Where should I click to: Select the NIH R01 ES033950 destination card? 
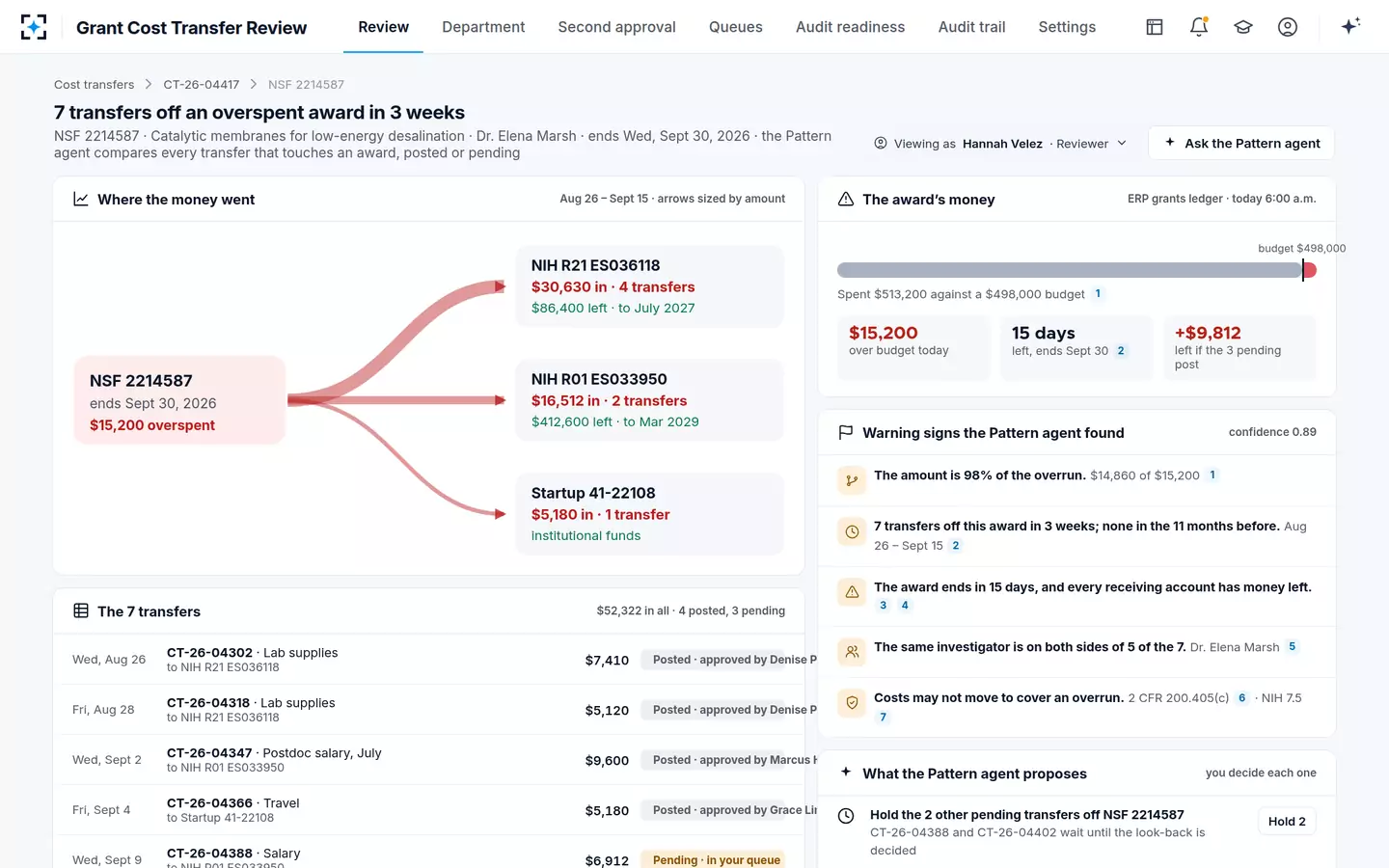click(650, 400)
